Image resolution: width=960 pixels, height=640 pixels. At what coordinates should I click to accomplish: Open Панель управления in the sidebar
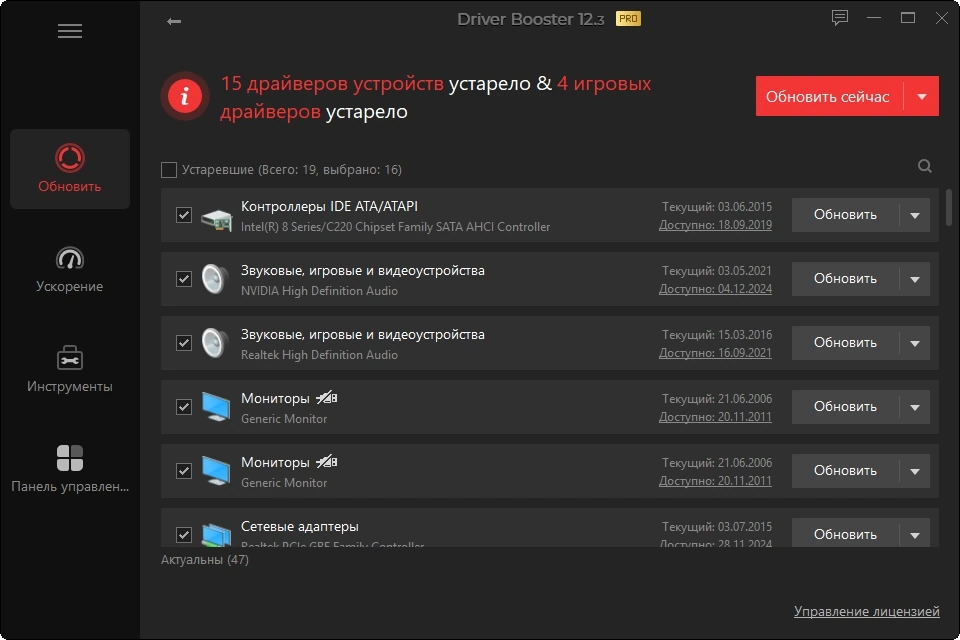(70, 469)
